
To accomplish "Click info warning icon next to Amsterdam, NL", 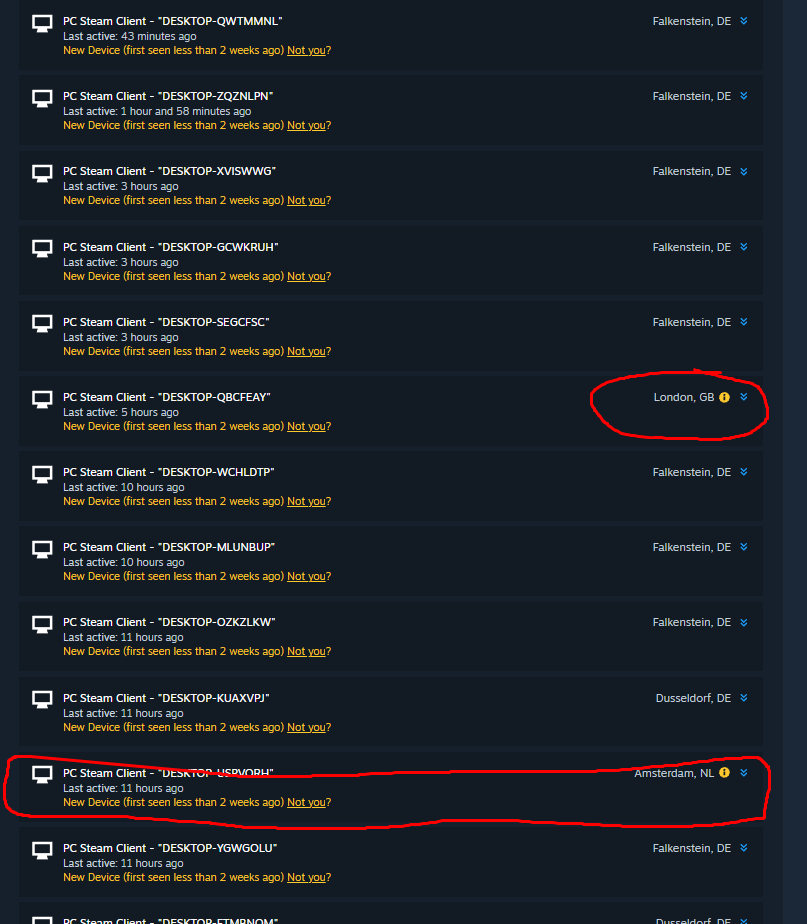I will coord(724,773).
